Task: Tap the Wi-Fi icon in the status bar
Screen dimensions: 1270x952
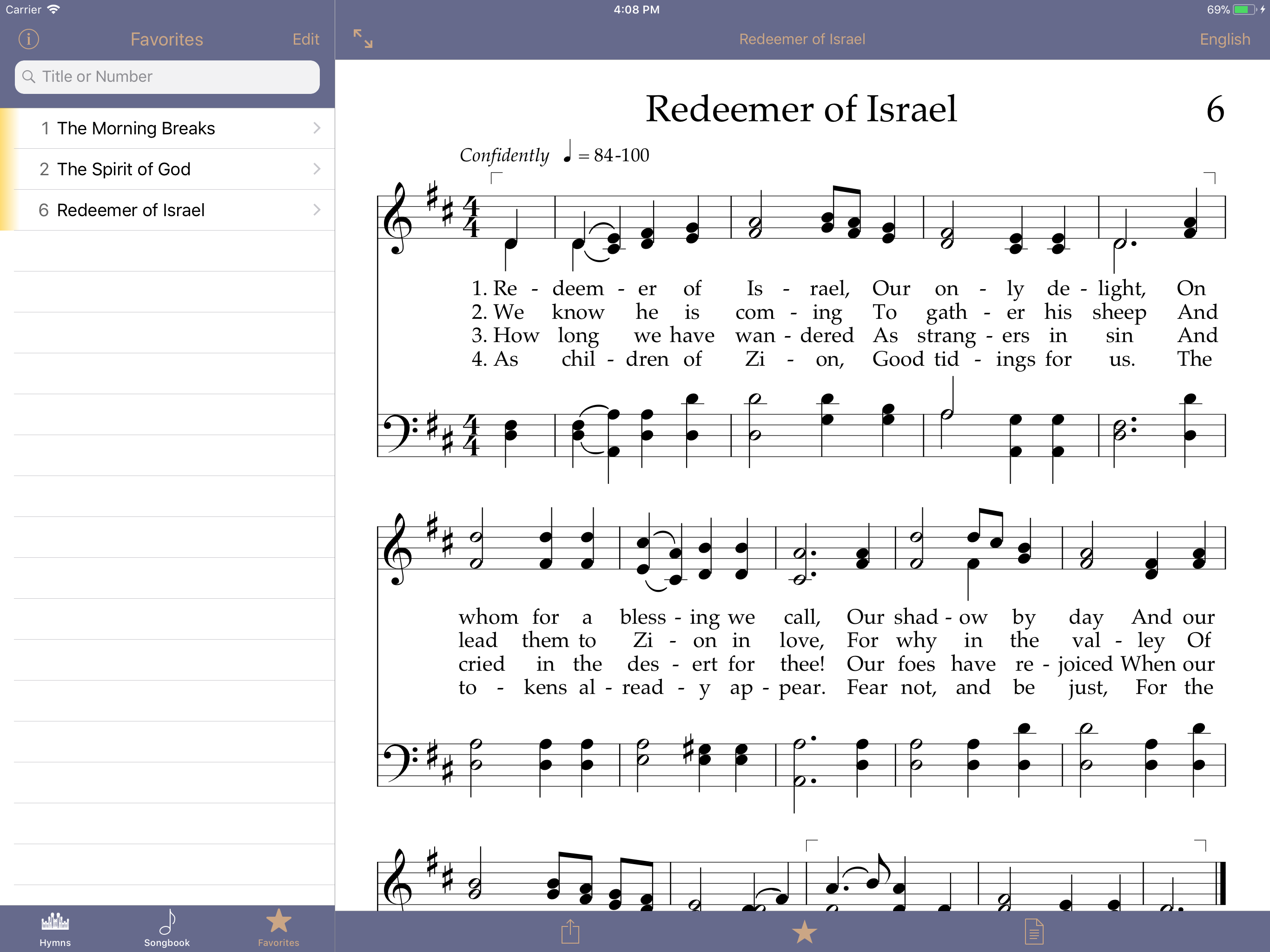Action: [x=54, y=9]
